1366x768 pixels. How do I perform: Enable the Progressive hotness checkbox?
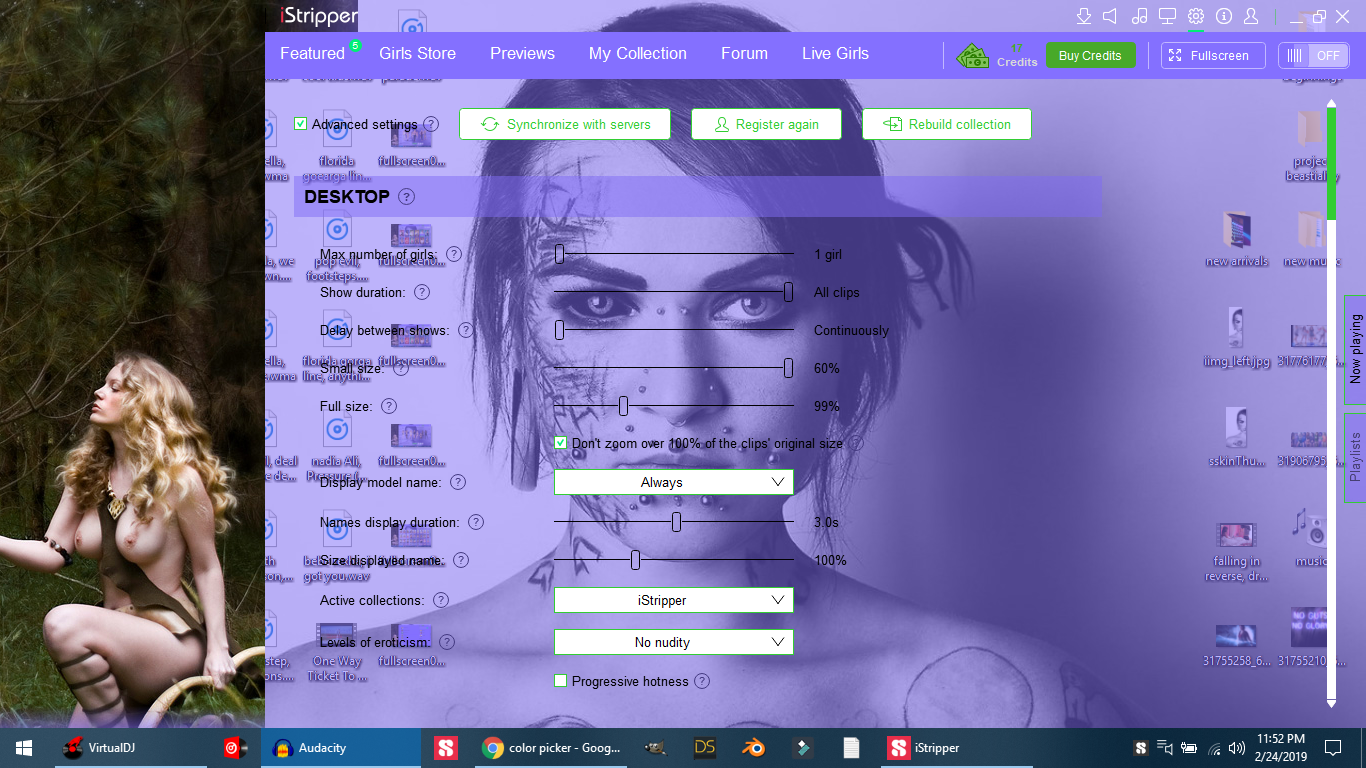coord(561,681)
